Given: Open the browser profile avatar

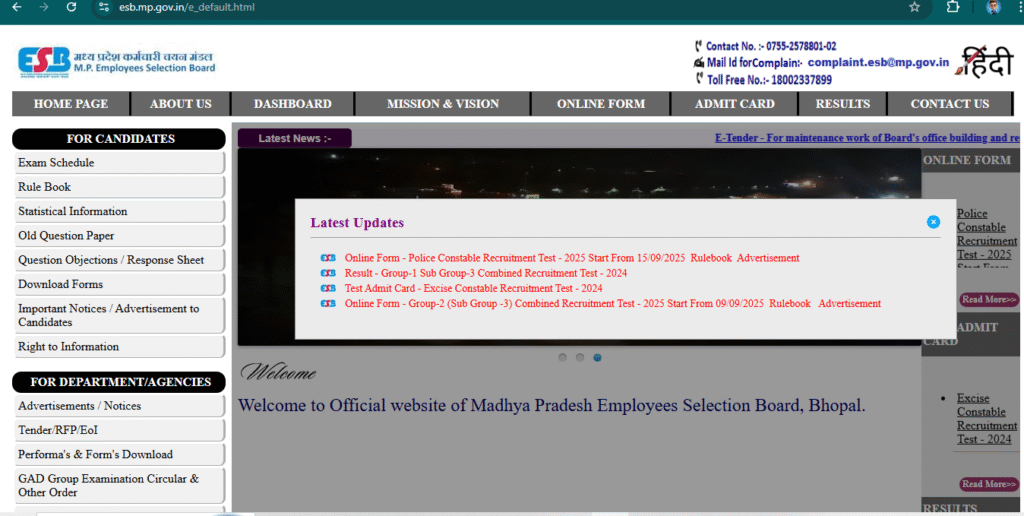Looking at the screenshot, I should 993,7.
